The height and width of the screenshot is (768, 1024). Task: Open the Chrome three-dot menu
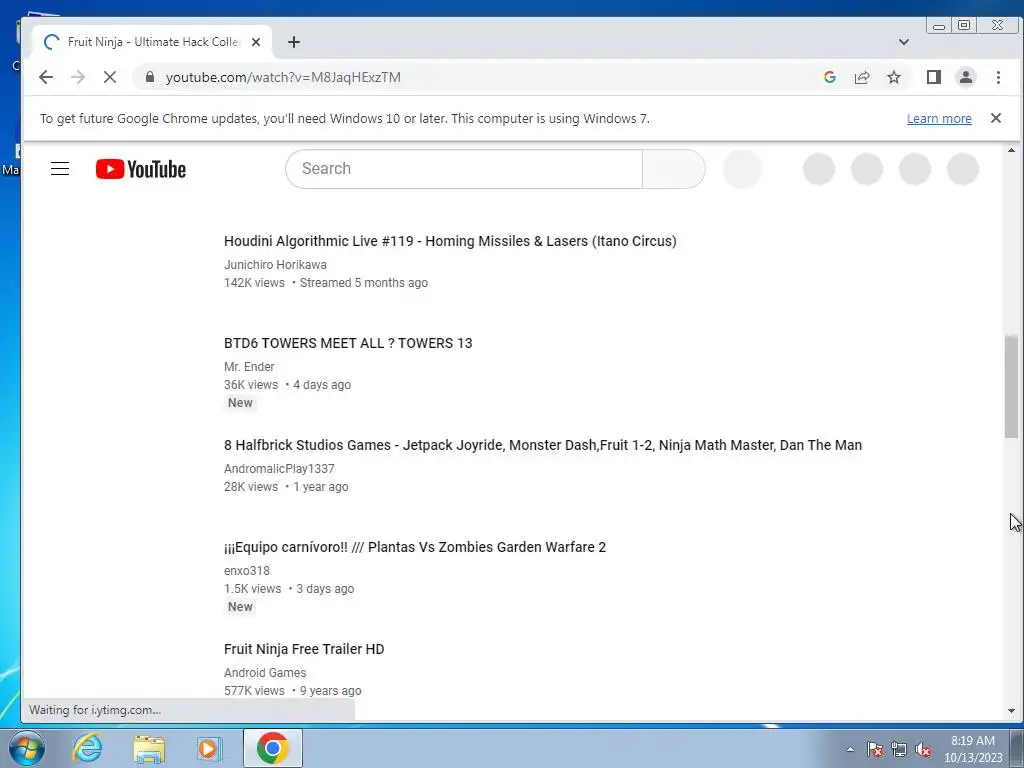[x=998, y=77]
